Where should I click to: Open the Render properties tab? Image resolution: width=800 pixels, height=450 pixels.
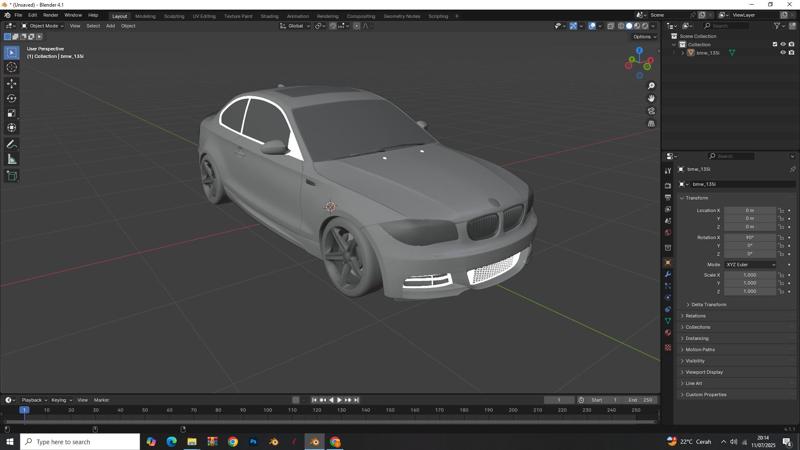pyautogui.click(x=668, y=186)
